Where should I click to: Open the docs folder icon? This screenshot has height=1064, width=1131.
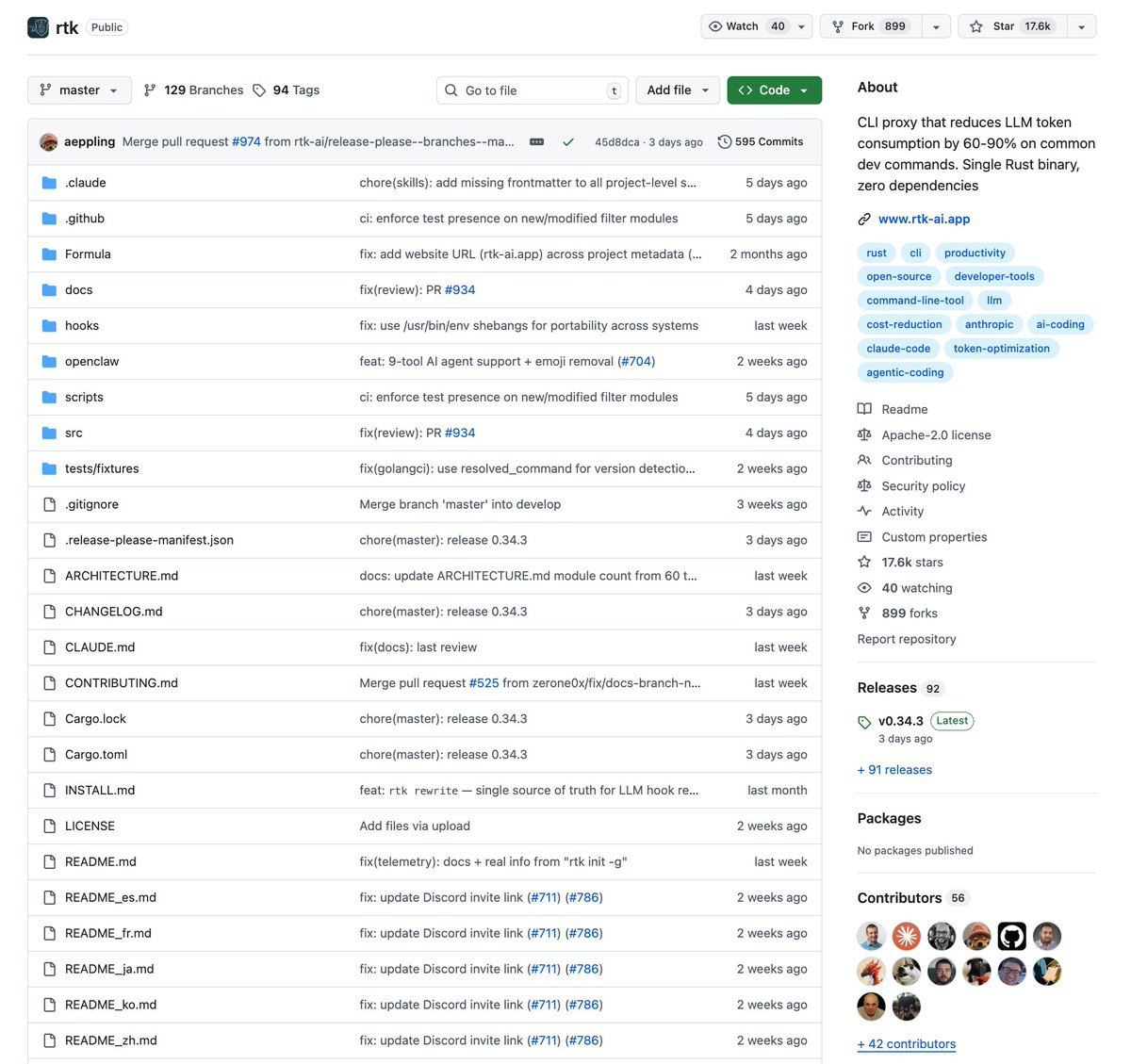(50, 290)
